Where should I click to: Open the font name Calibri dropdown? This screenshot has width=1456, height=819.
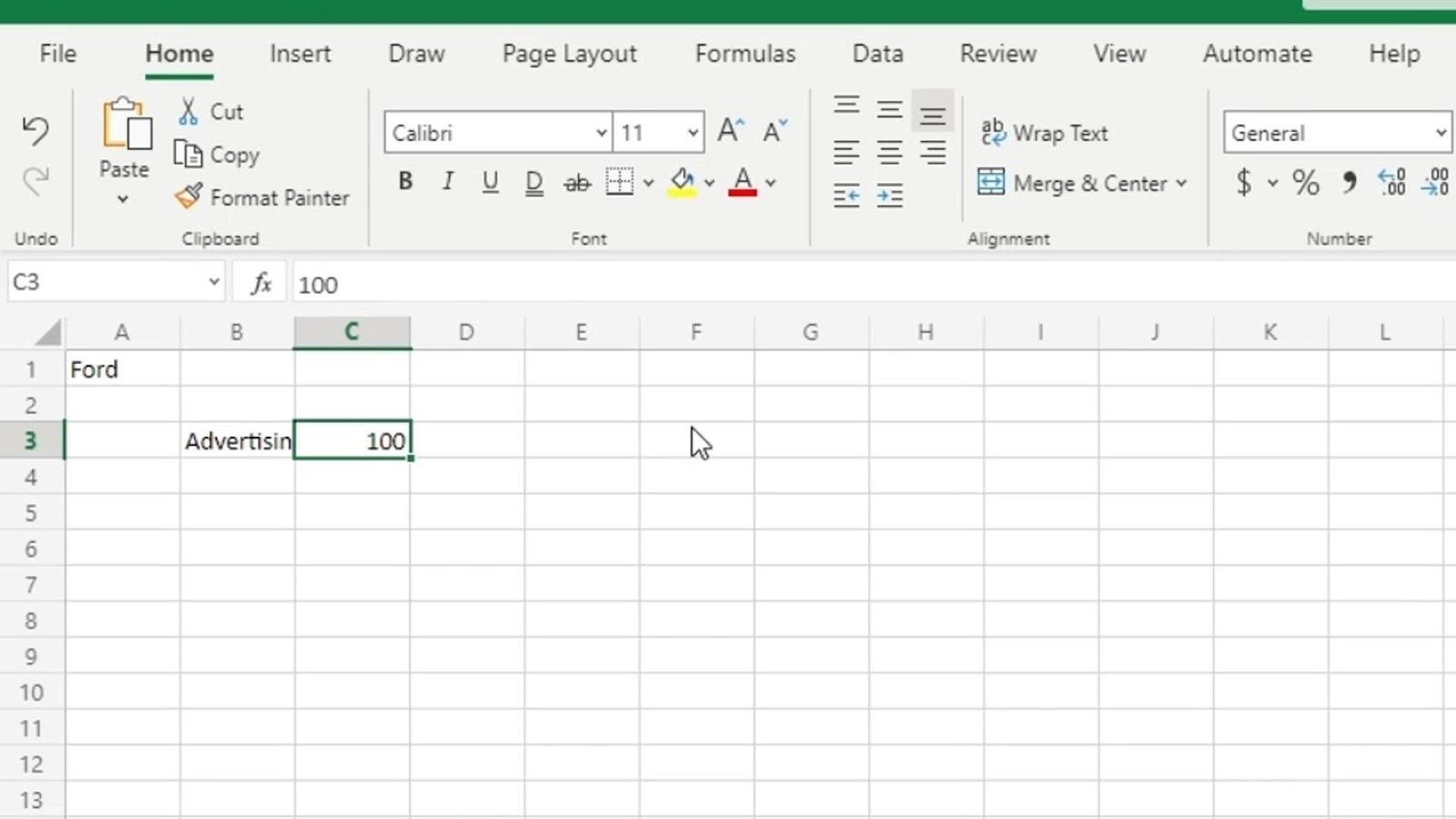pyautogui.click(x=602, y=133)
